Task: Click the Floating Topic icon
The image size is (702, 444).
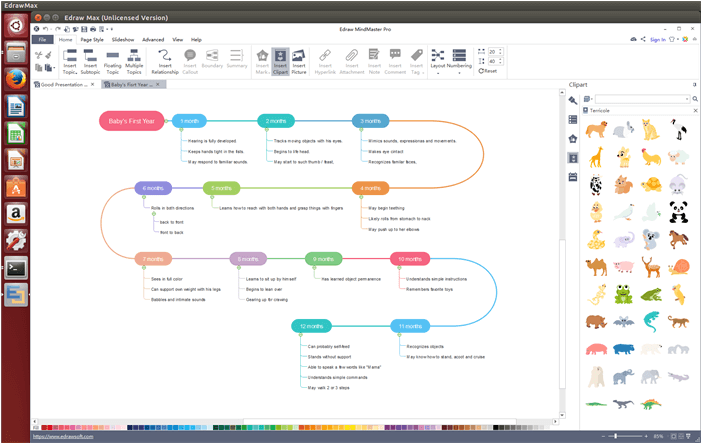Action: tap(112, 61)
